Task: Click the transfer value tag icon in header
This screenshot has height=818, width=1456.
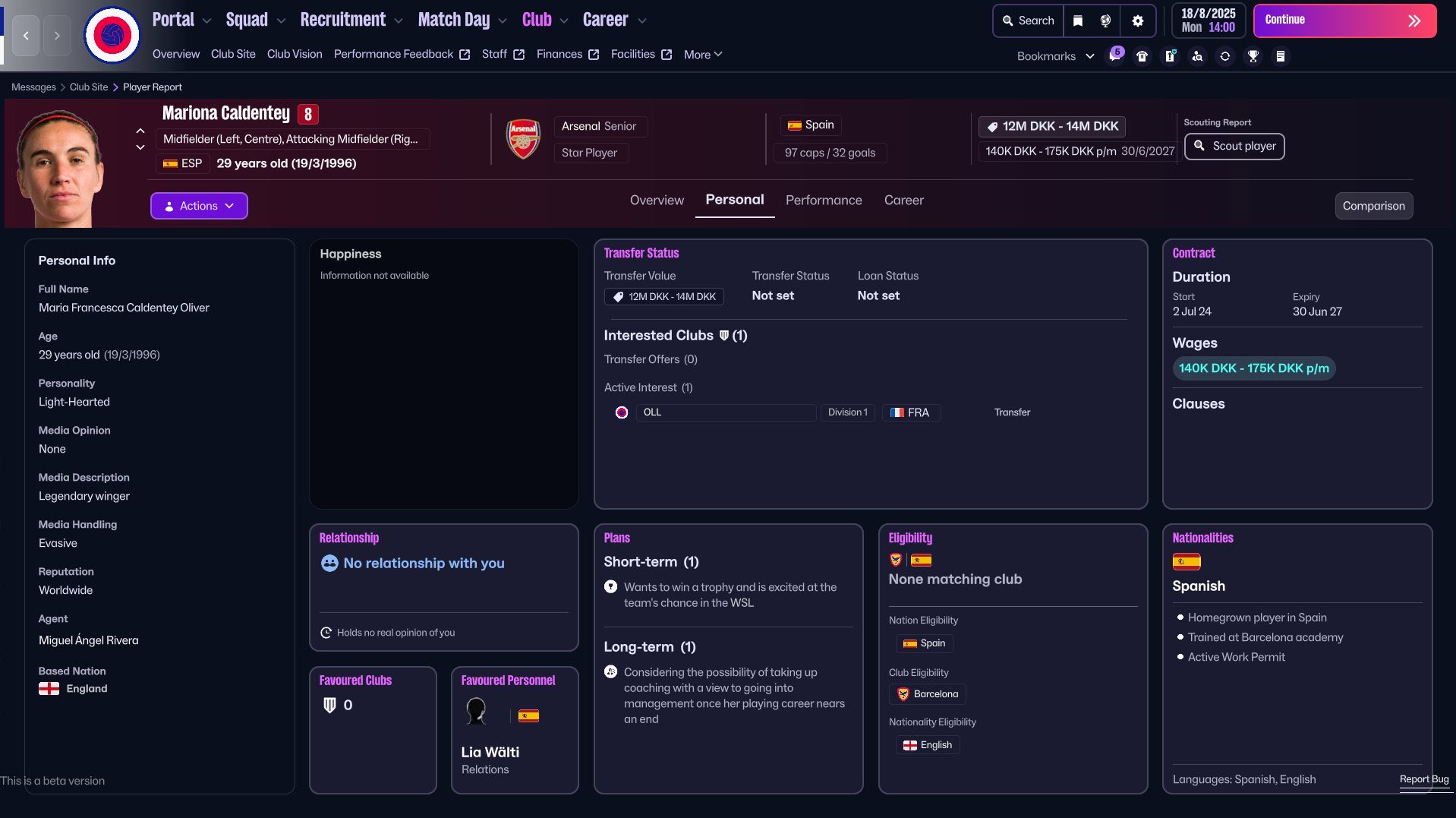Action: coord(992,127)
